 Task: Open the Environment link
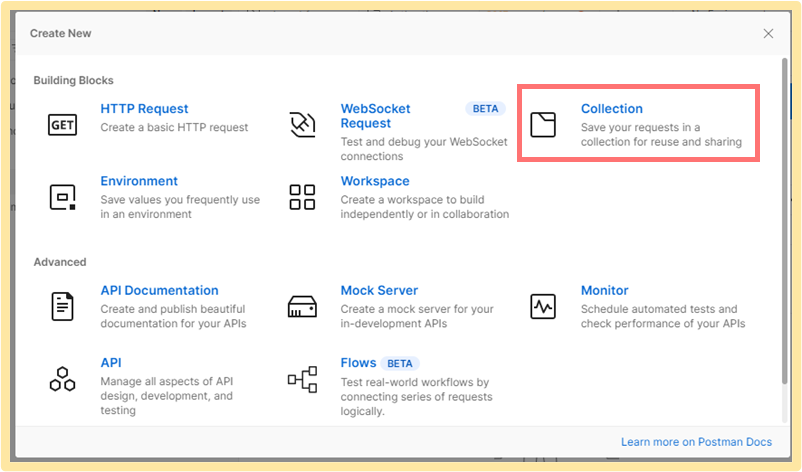[x=139, y=181]
